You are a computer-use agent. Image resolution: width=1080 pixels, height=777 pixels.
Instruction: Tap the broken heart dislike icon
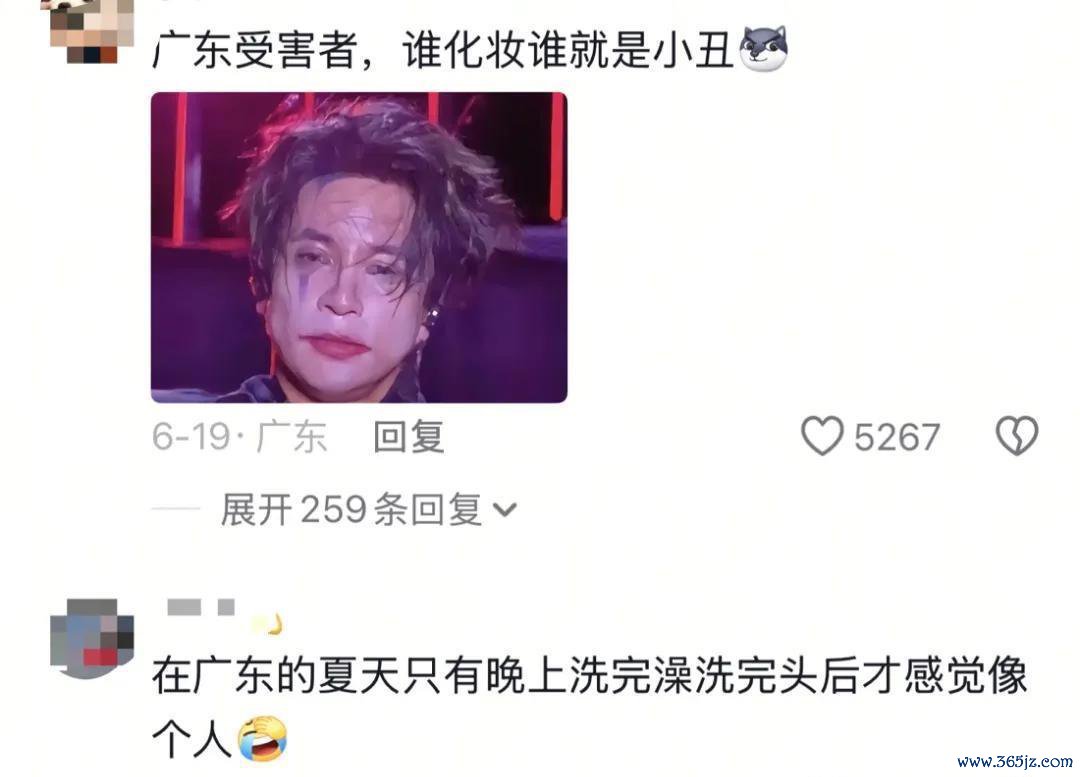pyautogui.click(x=1017, y=435)
